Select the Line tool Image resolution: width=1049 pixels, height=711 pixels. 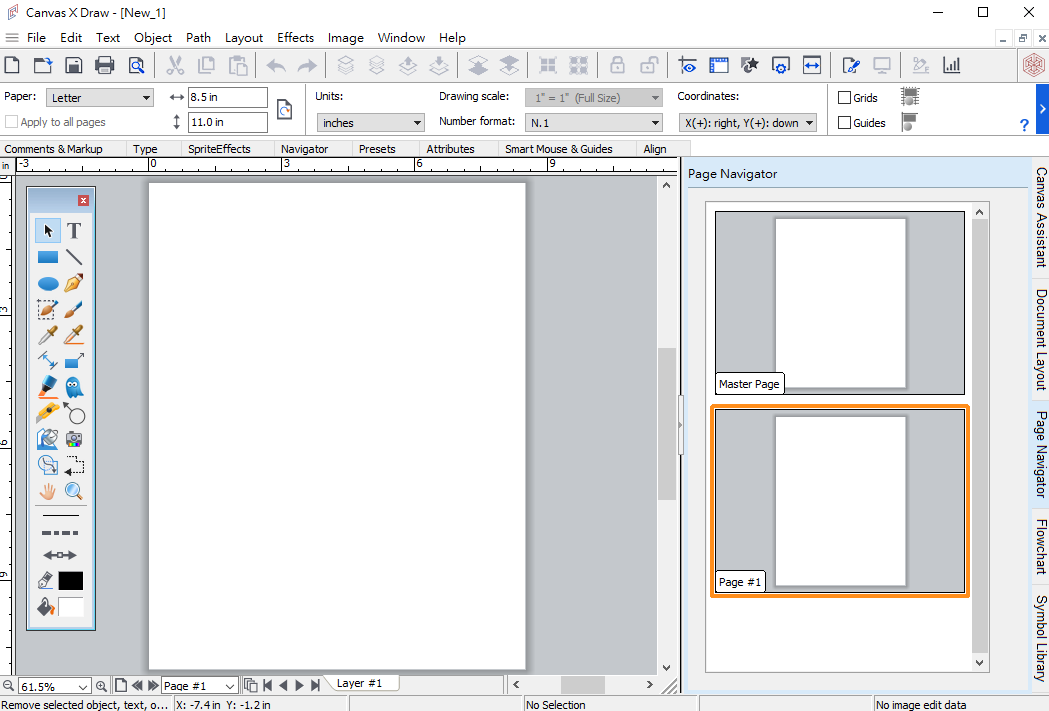(x=74, y=257)
